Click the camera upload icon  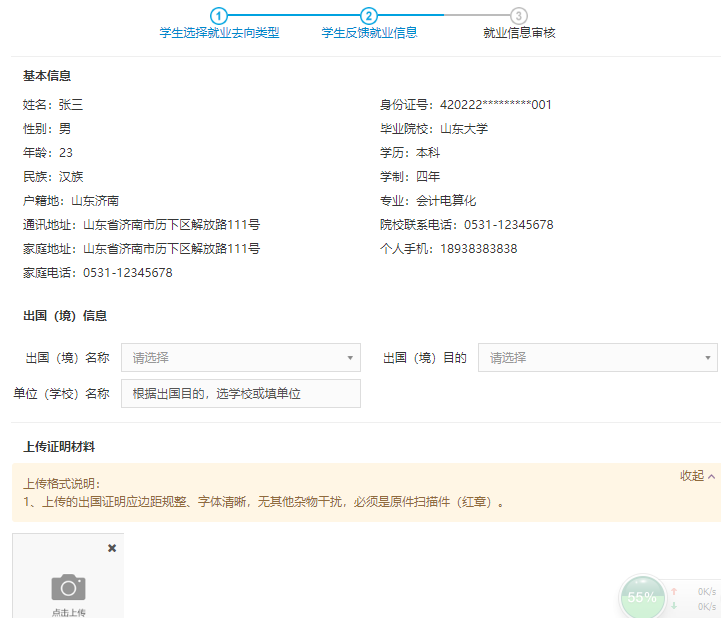(68, 587)
